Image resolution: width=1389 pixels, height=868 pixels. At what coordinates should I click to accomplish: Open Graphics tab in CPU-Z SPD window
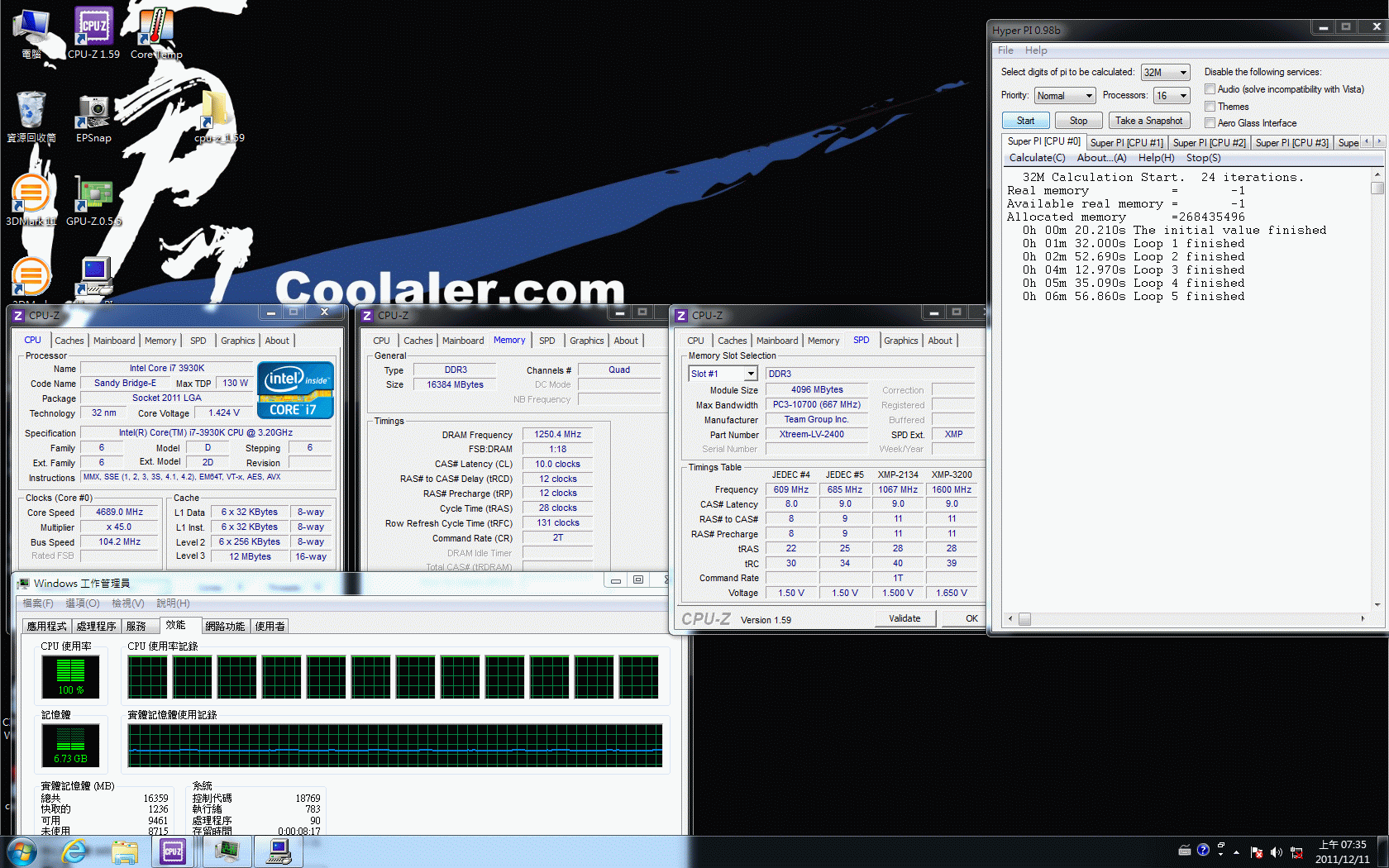click(901, 341)
